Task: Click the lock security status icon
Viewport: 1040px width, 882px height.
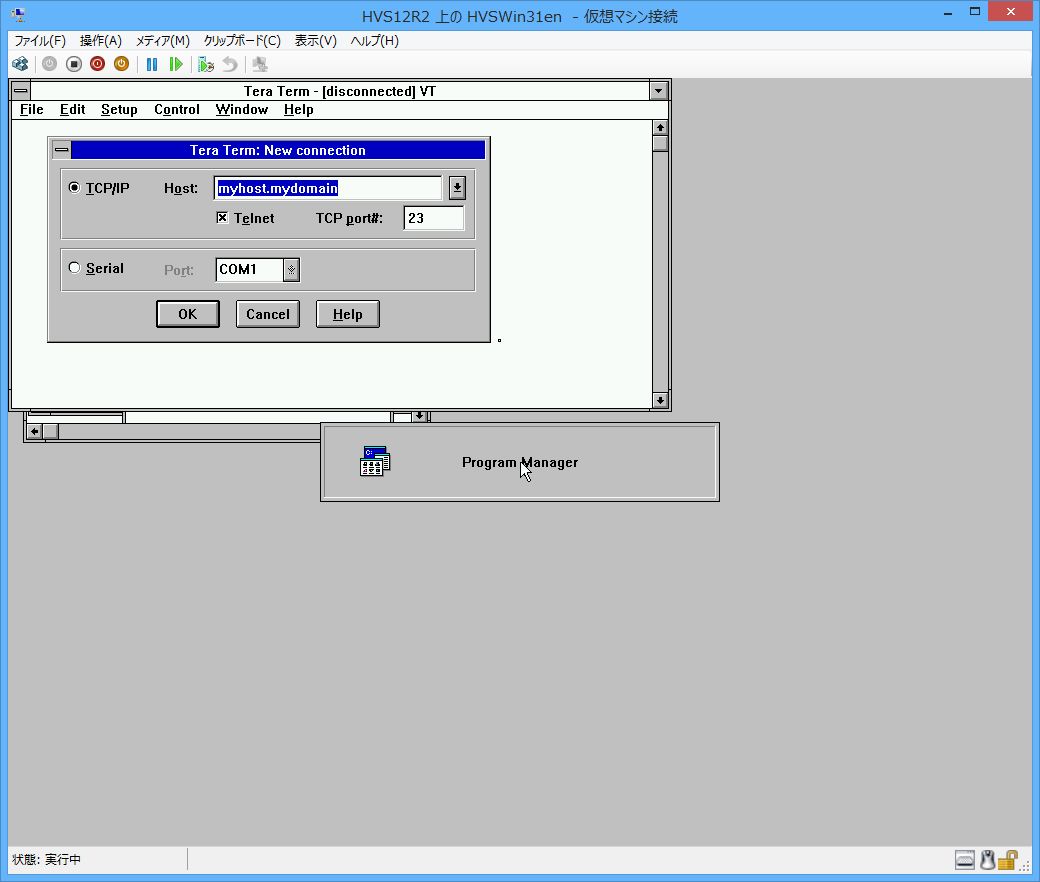Action: pyautogui.click(x=1008, y=860)
